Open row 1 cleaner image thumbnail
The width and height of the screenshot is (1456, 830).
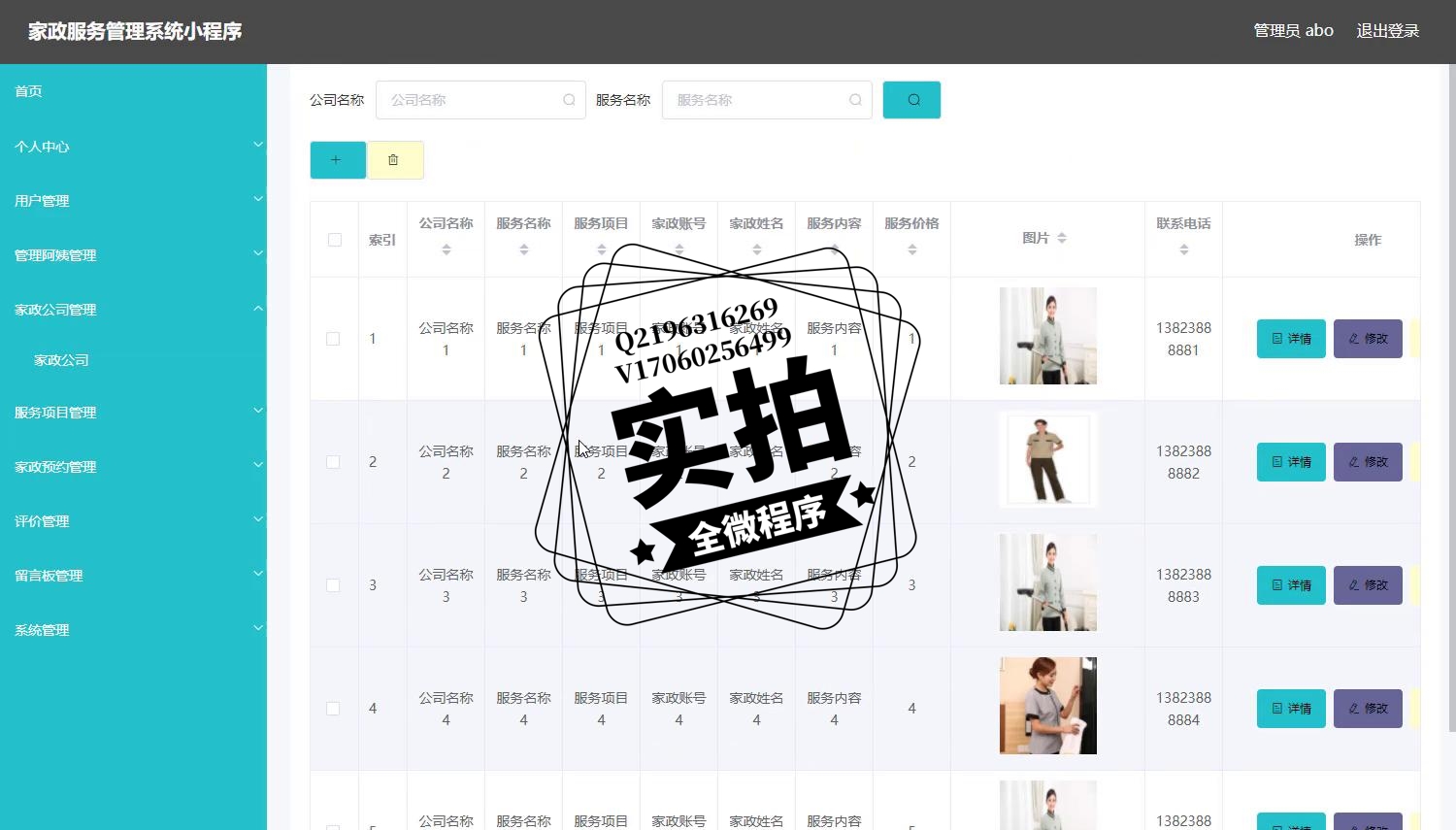pyautogui.click(x=1048, y=336)
